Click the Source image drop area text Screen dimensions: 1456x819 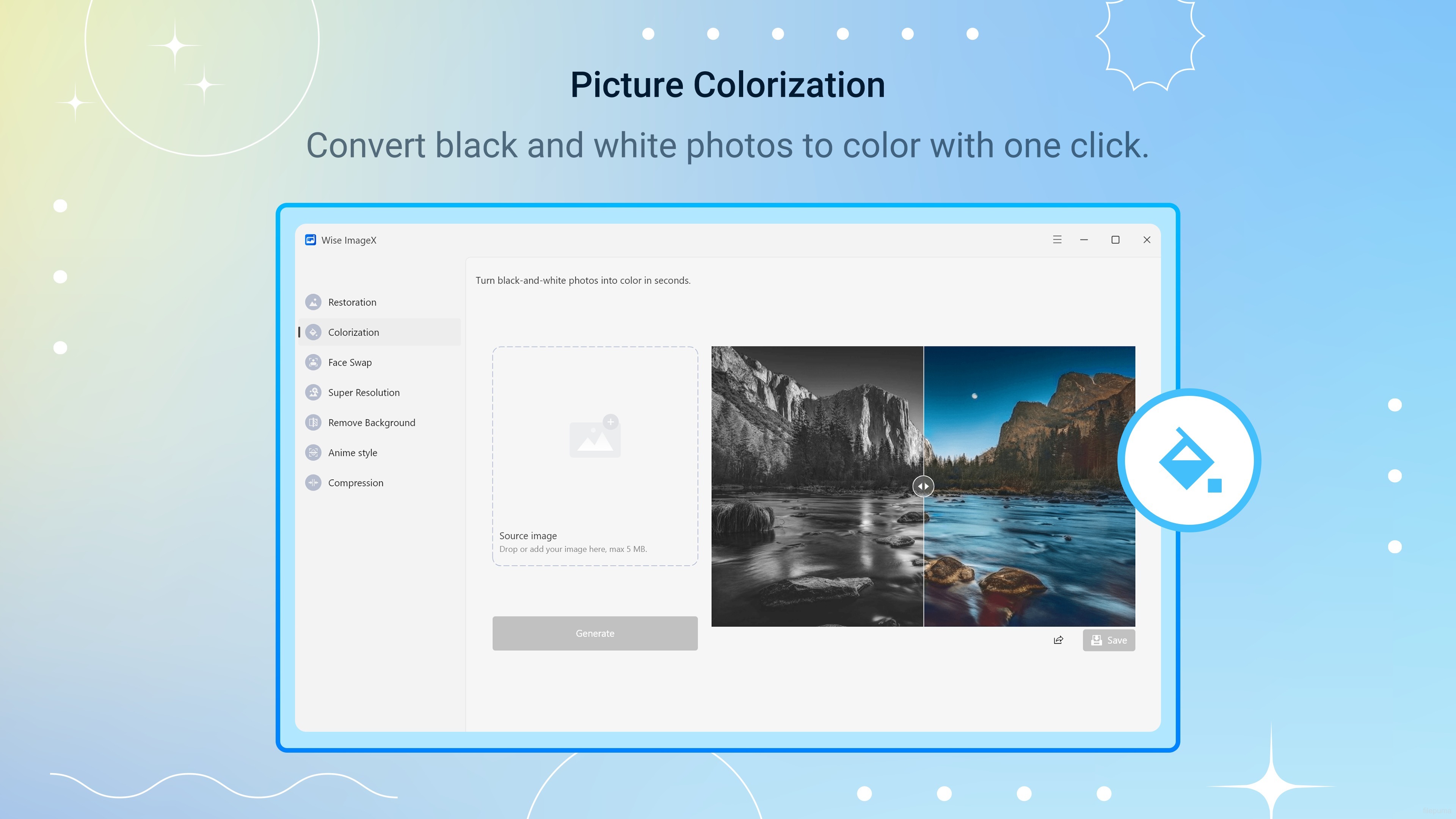[572, 541]
